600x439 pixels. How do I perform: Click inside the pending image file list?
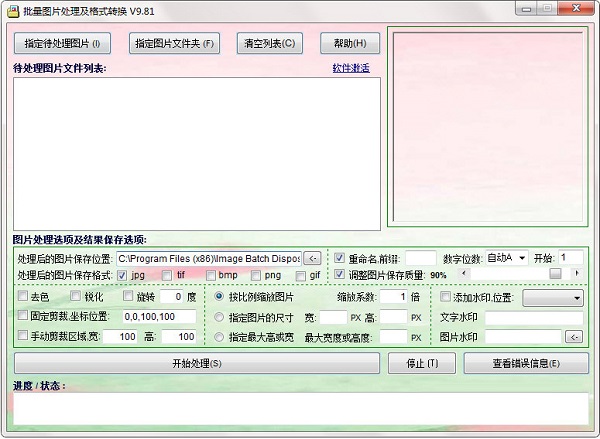coord(197,154)
